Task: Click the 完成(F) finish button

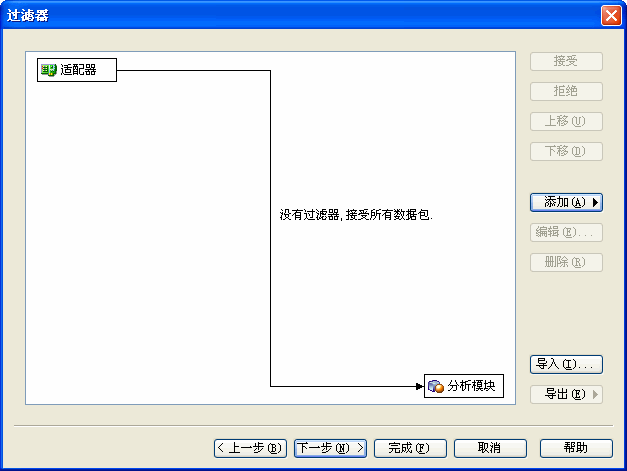Action: tap(410, 448)
